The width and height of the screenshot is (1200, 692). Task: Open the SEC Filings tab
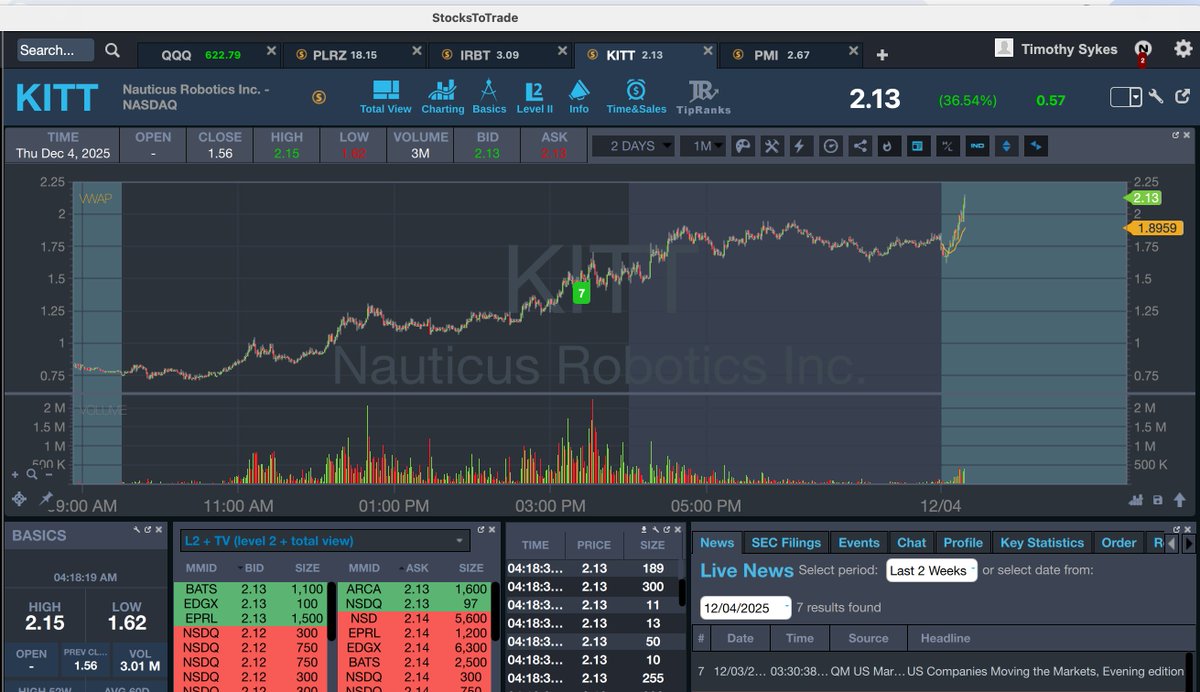785,543
